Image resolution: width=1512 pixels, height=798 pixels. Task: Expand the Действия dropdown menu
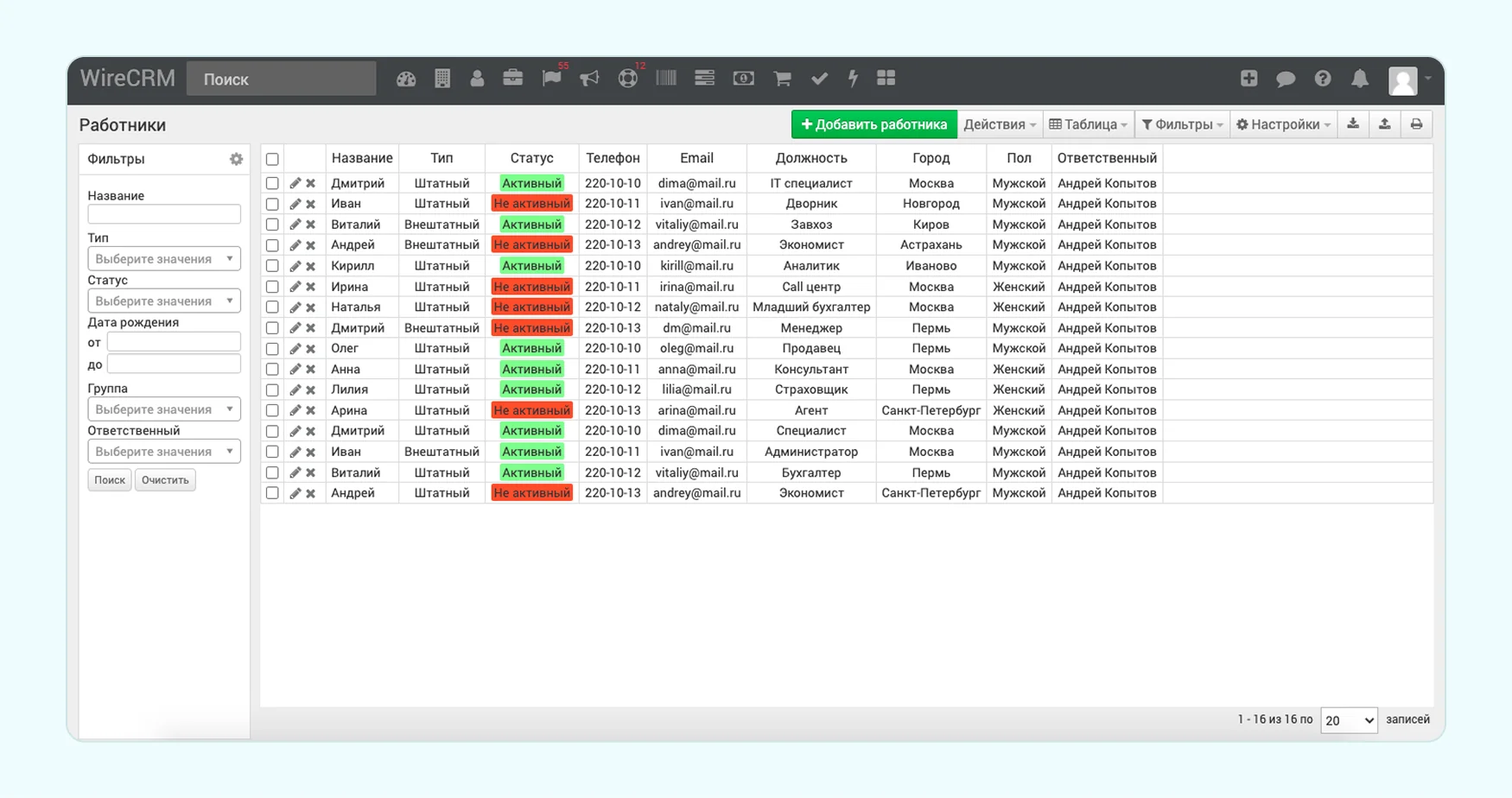[1000, 124]
